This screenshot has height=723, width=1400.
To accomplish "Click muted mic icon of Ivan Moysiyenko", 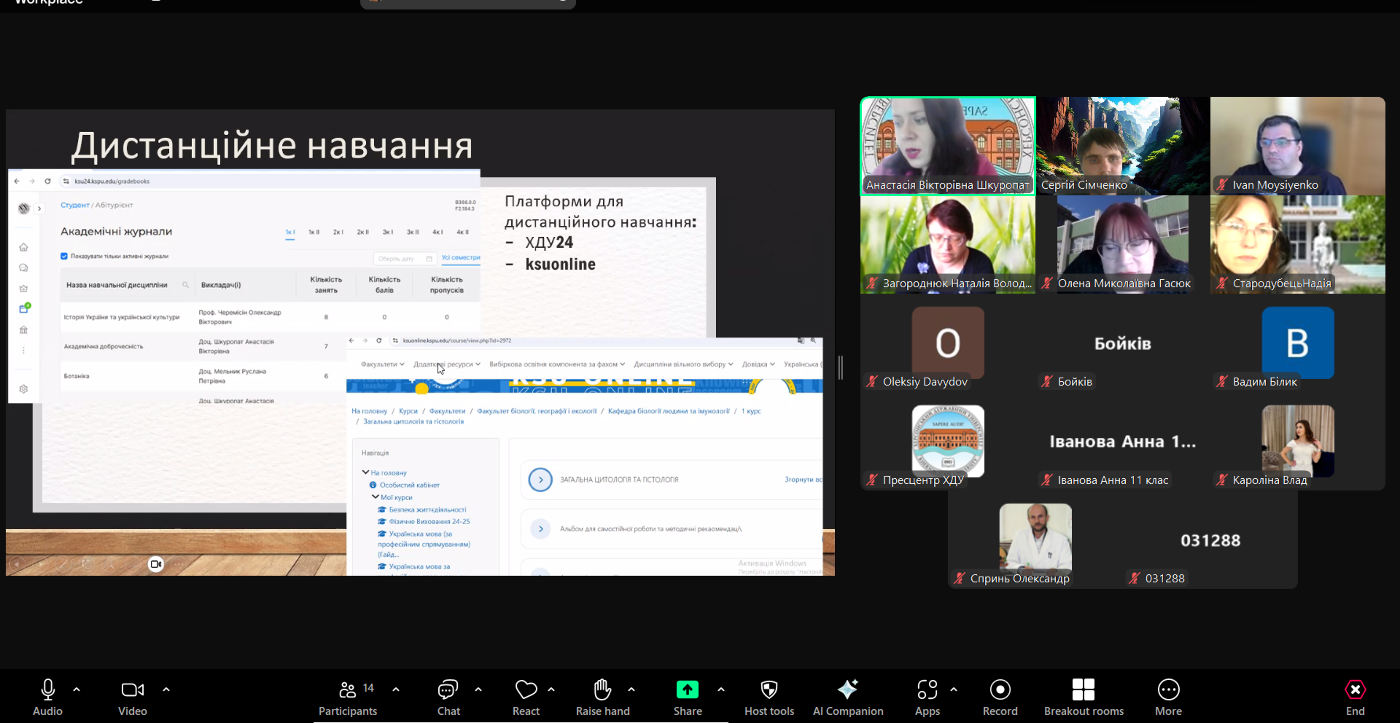I will tap(1222, 185).
